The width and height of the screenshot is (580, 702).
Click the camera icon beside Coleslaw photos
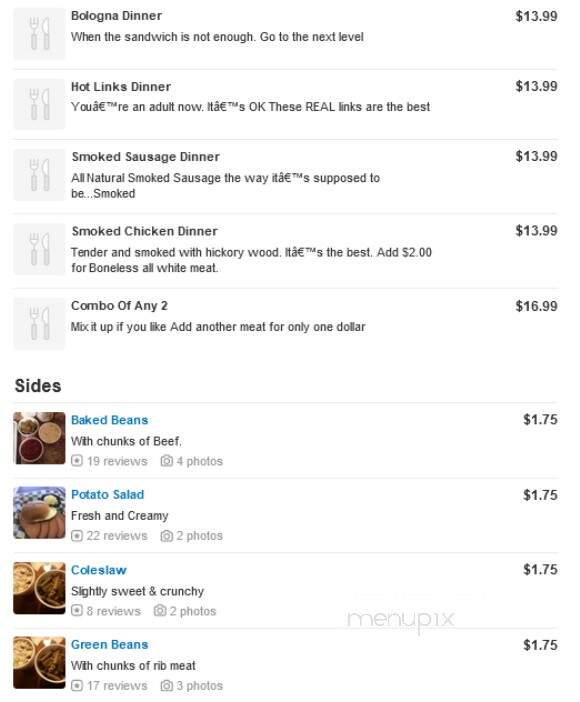(160, 611)
